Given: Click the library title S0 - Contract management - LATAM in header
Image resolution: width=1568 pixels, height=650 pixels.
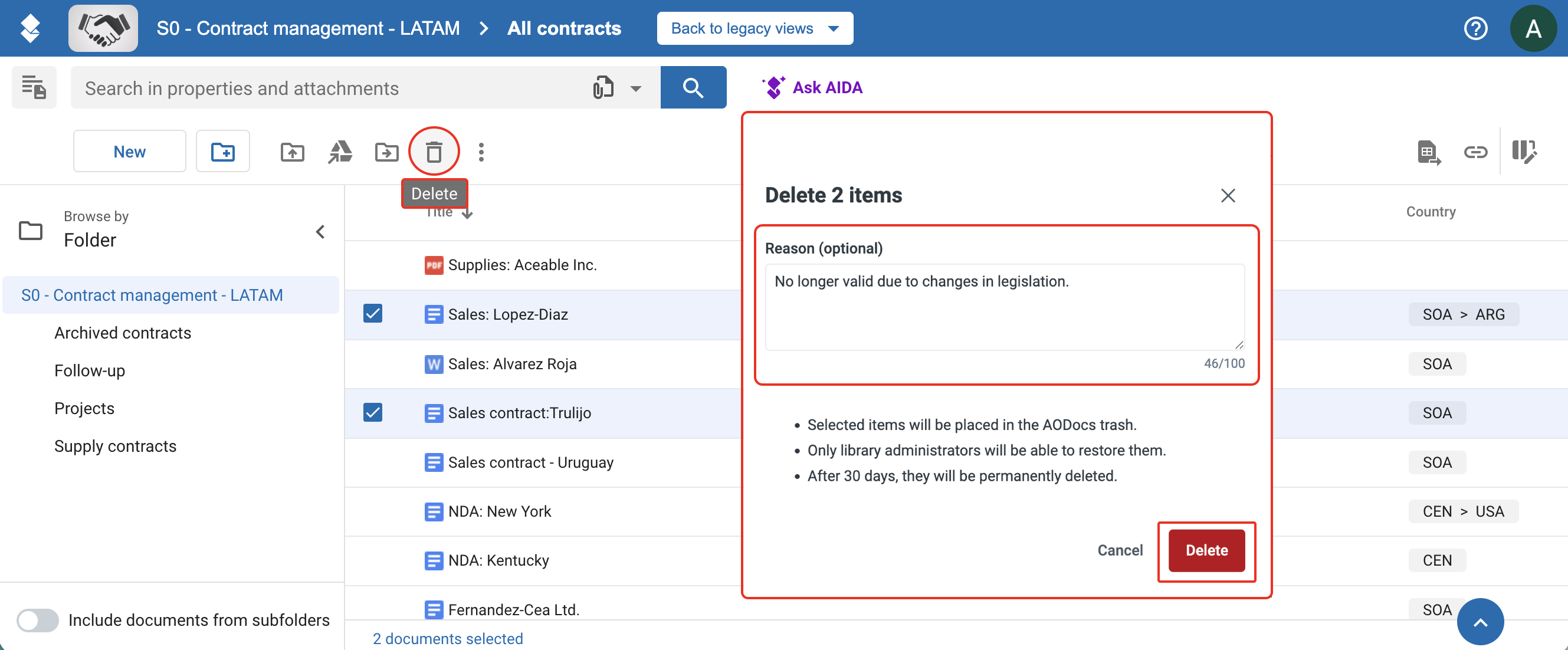Looking at the screenshot, I should pos(308,28).
